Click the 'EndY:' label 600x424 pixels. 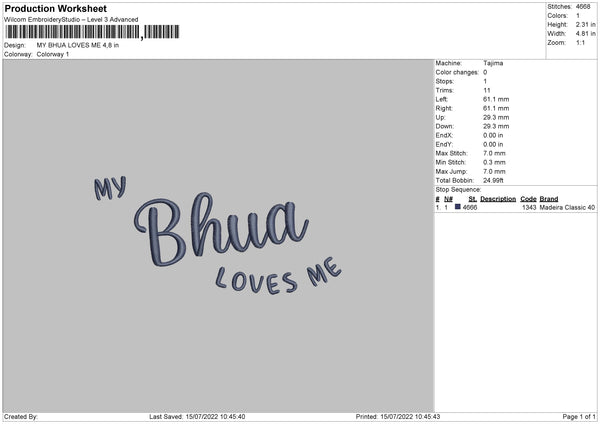[444, 145]
